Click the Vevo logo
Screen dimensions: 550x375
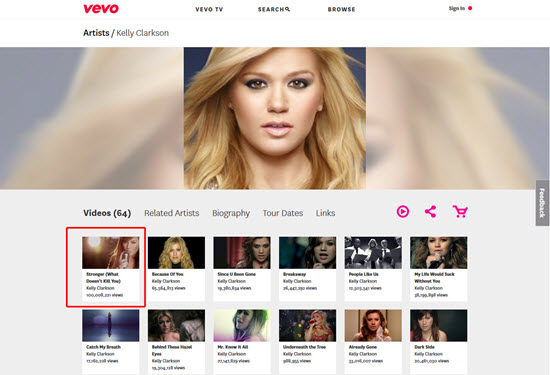coord(101,8)
